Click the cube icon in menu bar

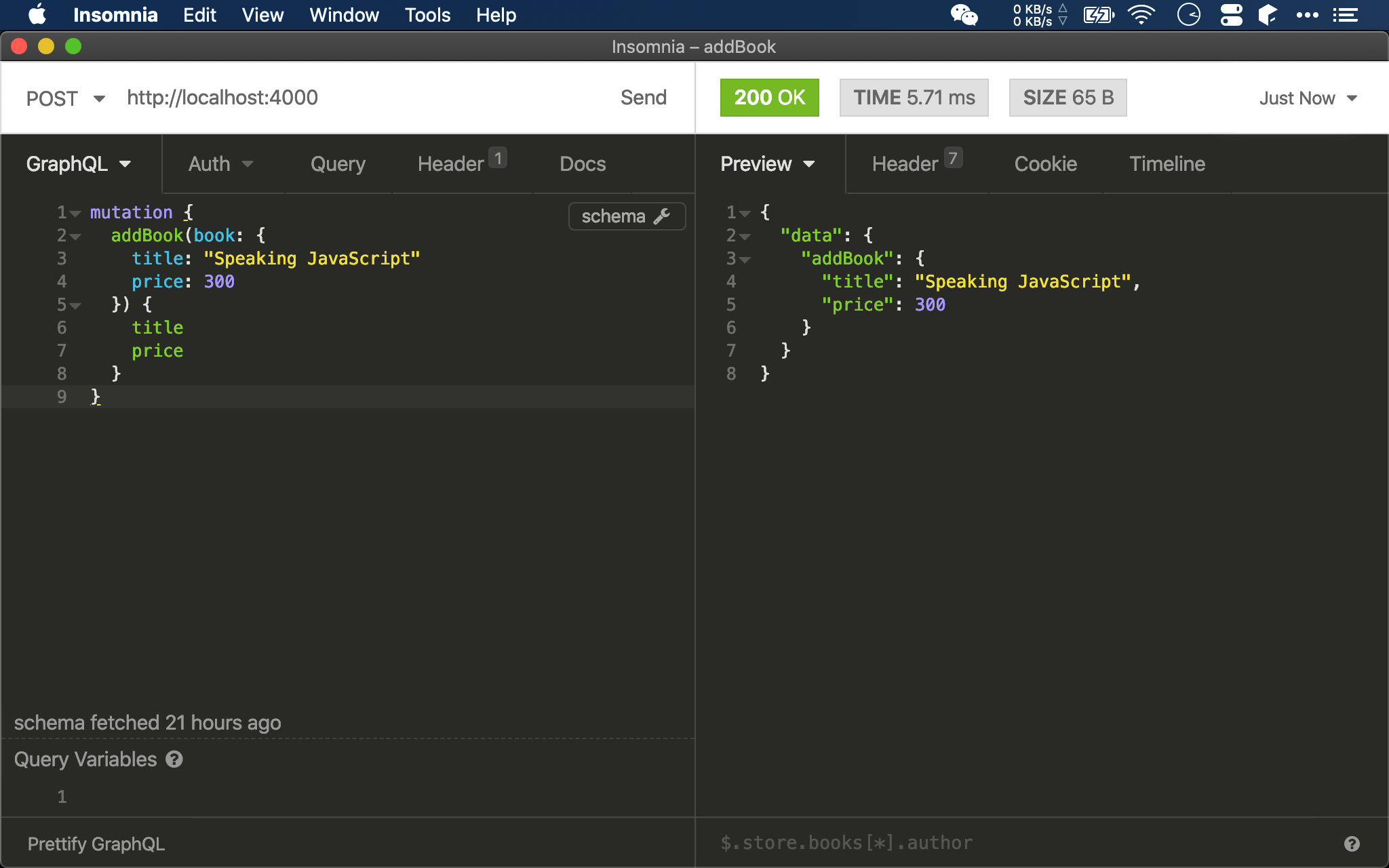pyautogui.click(x=1268, y=15)
